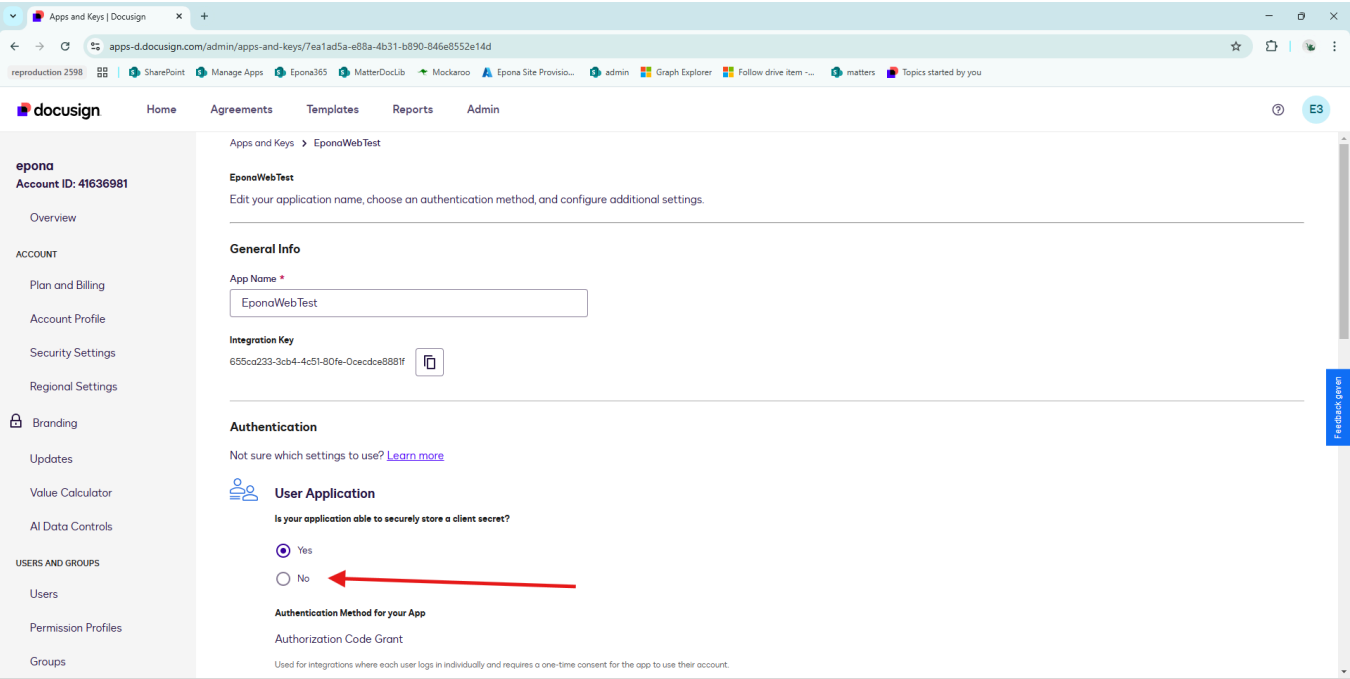Click the site info icon in address bar
Screen dimensions: 1350x679
[95, 46]
